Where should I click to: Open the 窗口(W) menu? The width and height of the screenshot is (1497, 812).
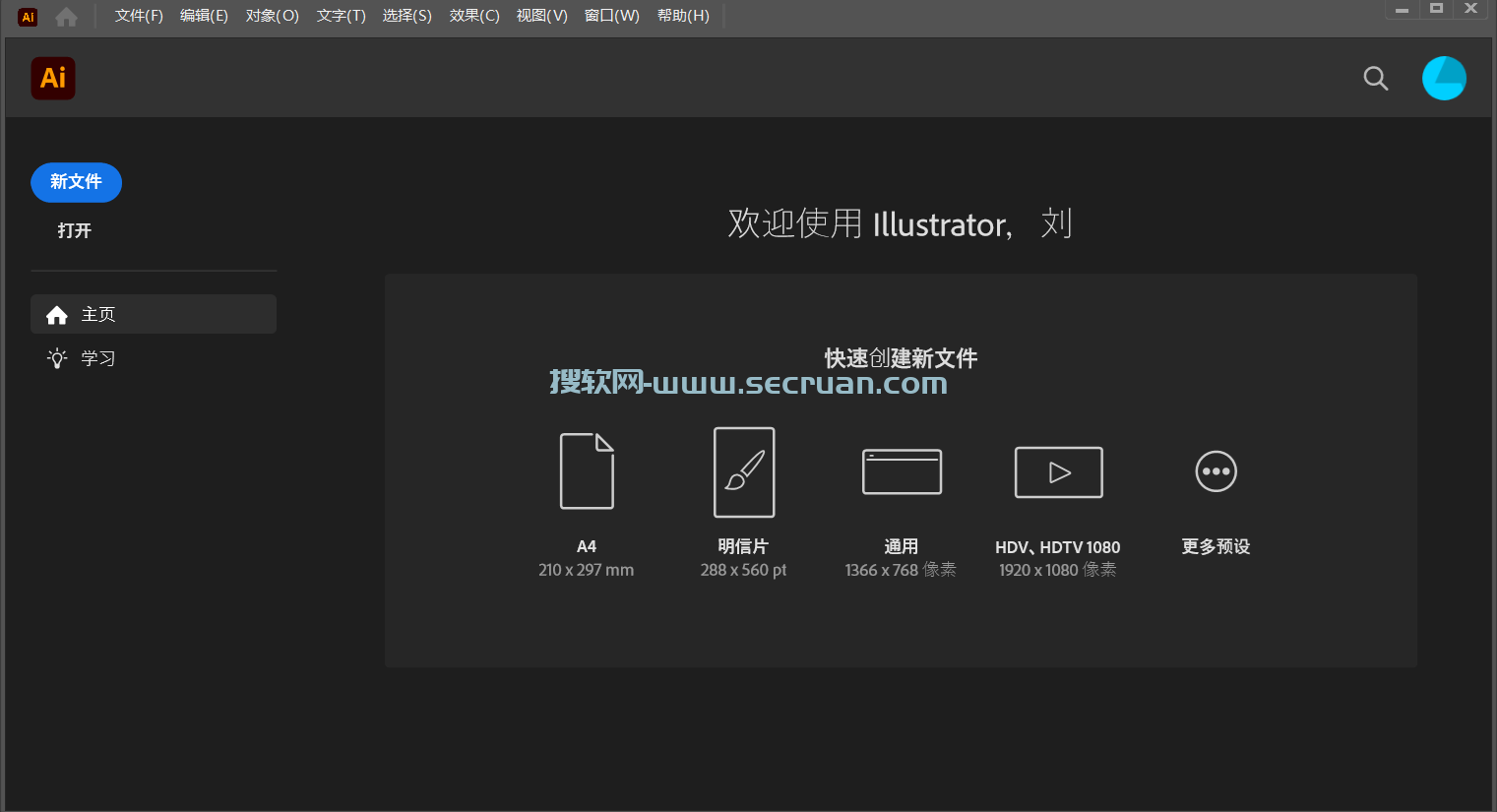point(612,16)
